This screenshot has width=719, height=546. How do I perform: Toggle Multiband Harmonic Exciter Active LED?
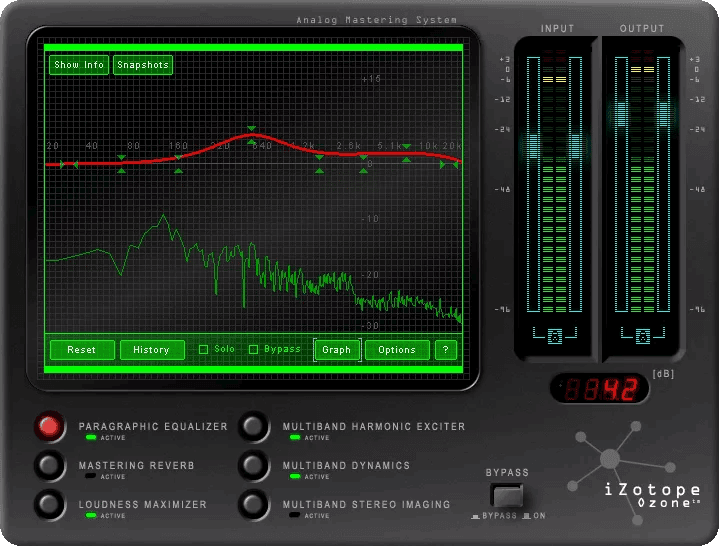[x=295, y=437]
